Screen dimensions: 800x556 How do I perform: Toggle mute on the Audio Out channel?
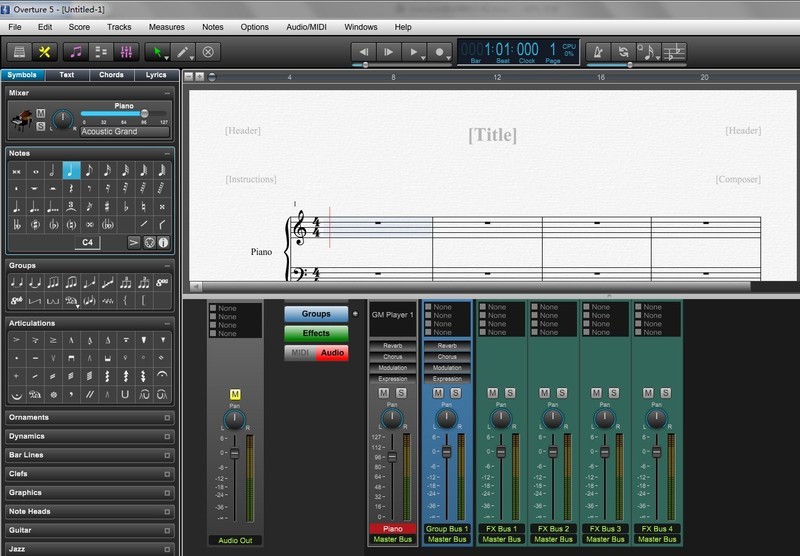point(235,394)
